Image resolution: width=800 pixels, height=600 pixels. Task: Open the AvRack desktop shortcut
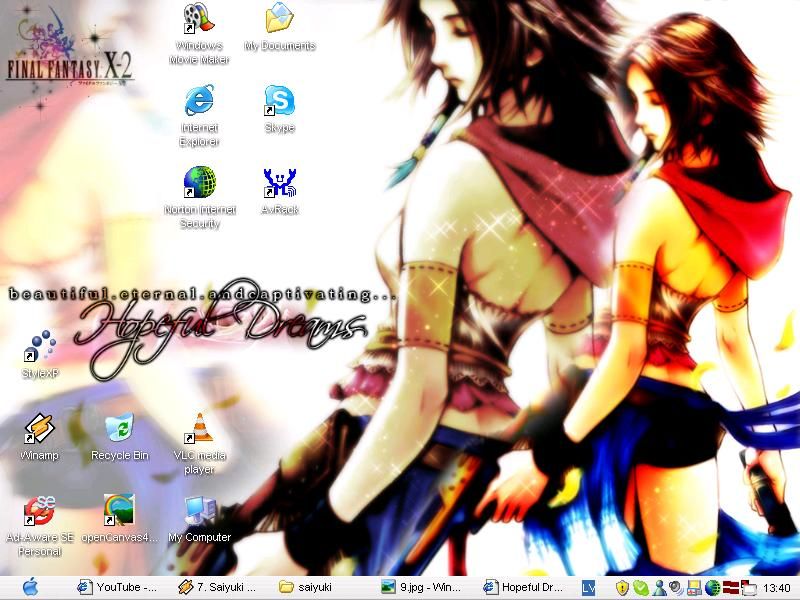280,191
